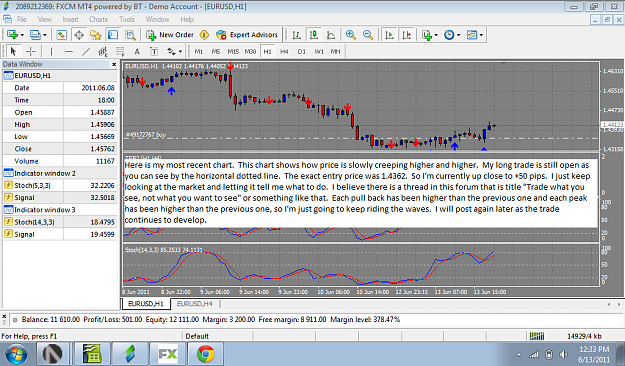Viewport: 625px width, 366px height.
Task: Click the New Order button
Action: [x=170, y=35]
